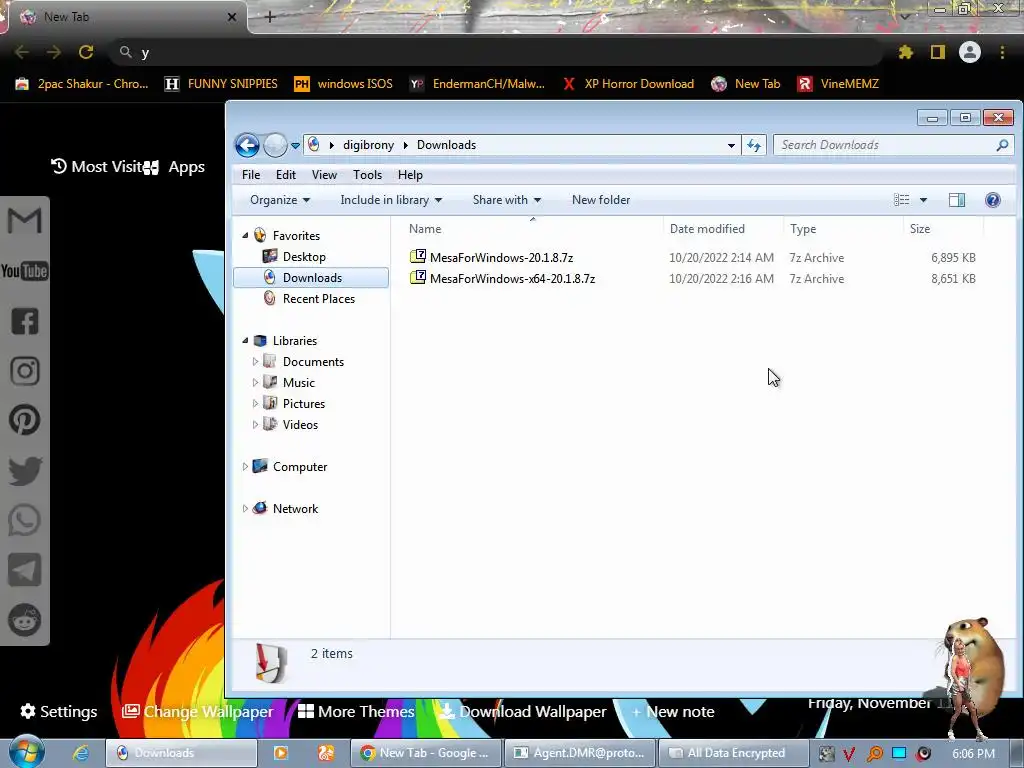The width and height of the screenshot is (1024, 768).
Task: Click the blue Help question mark icon
Action: point(993,200)
